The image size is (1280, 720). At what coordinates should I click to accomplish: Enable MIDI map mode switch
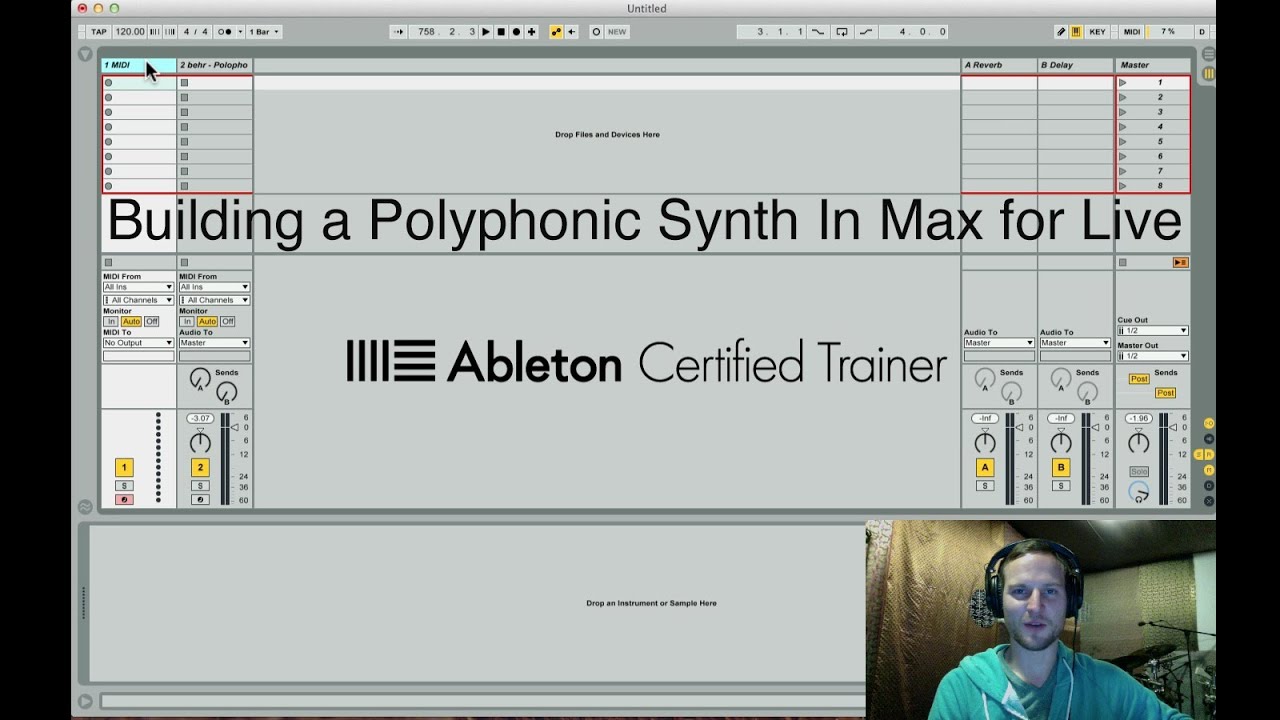pyautogui.click(x=1131, y=32)
